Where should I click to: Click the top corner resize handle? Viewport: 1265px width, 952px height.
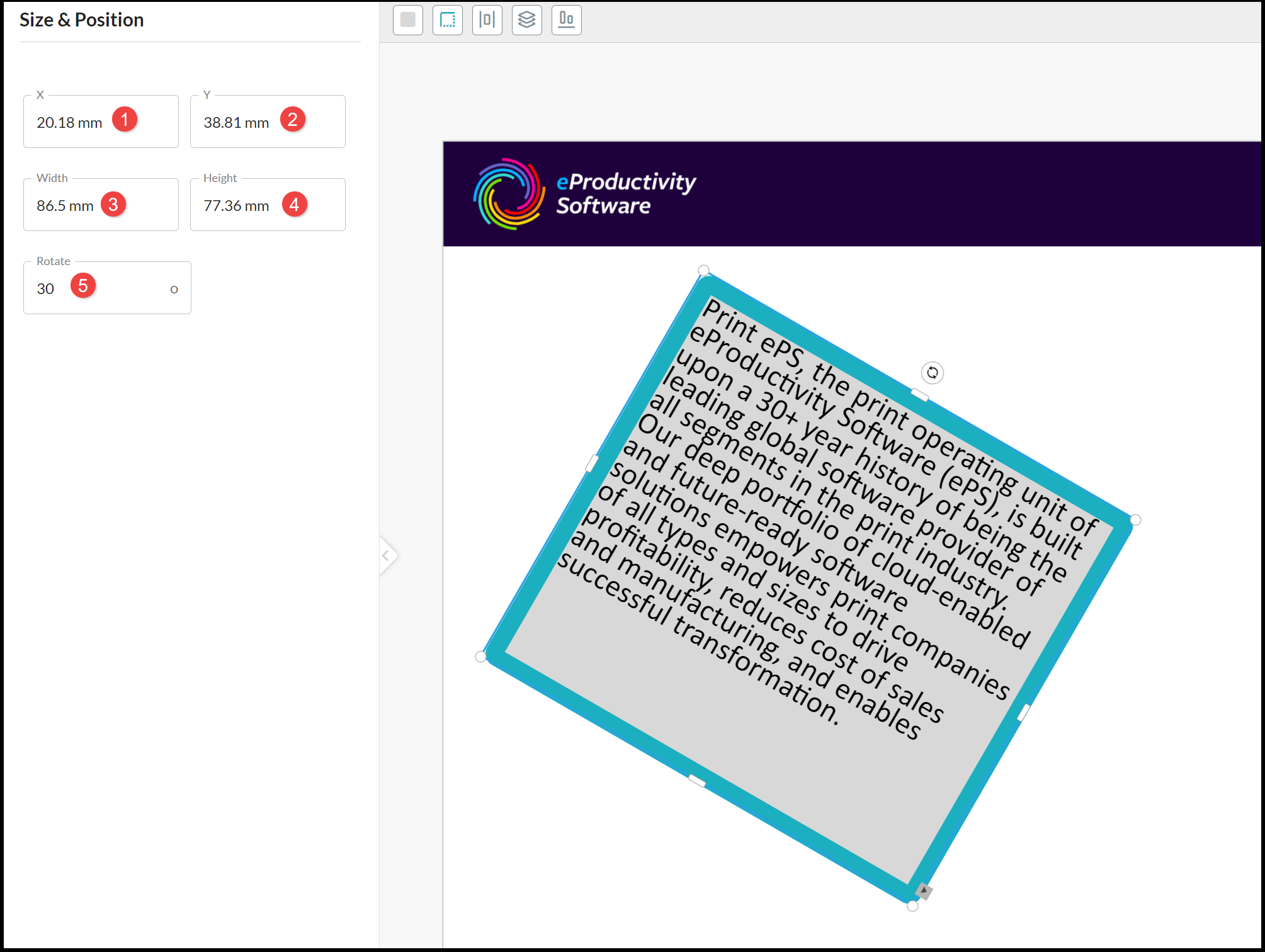[704, 271]
